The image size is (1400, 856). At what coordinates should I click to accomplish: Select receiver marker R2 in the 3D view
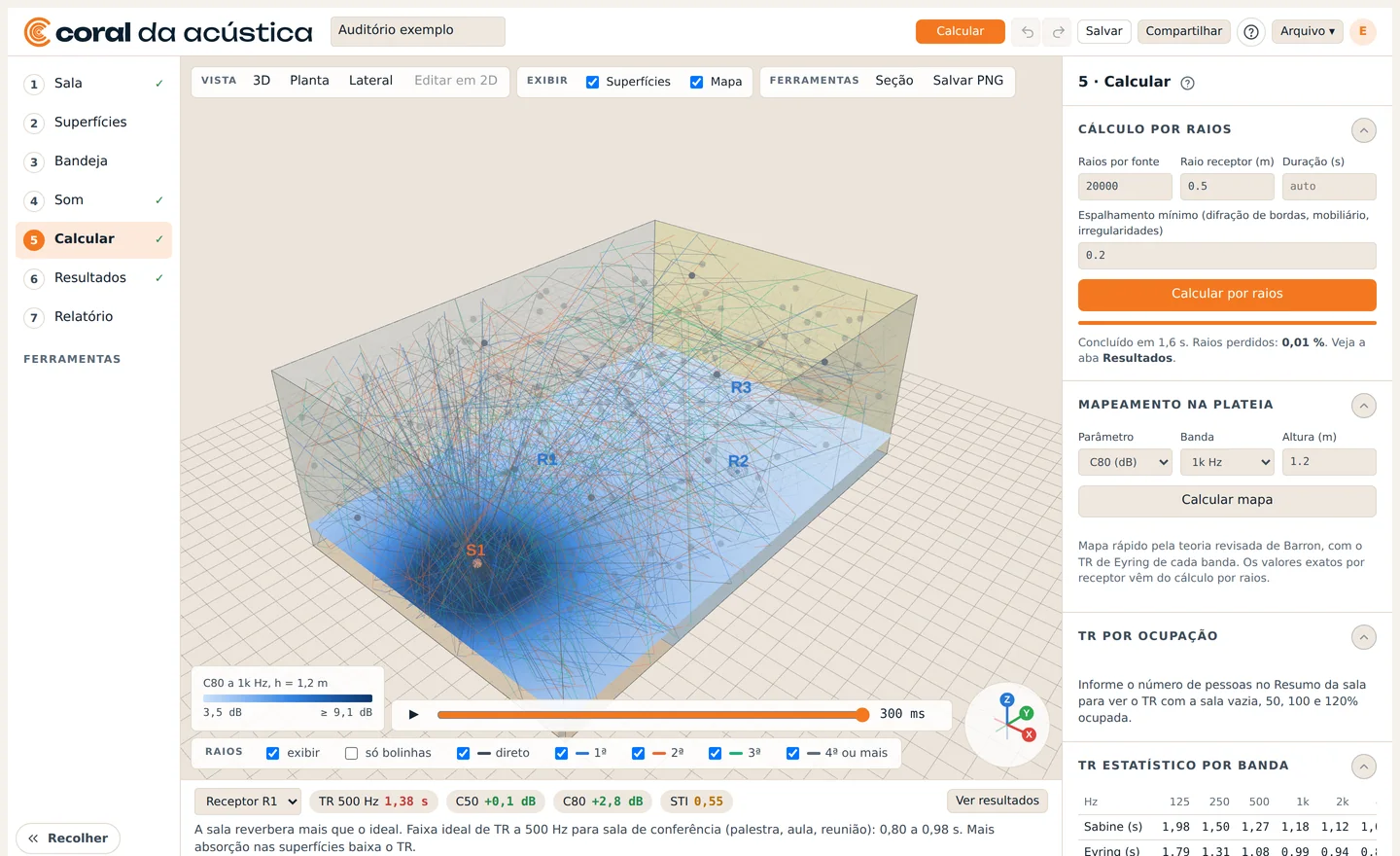pyautogui.click(x=738, y=461)
